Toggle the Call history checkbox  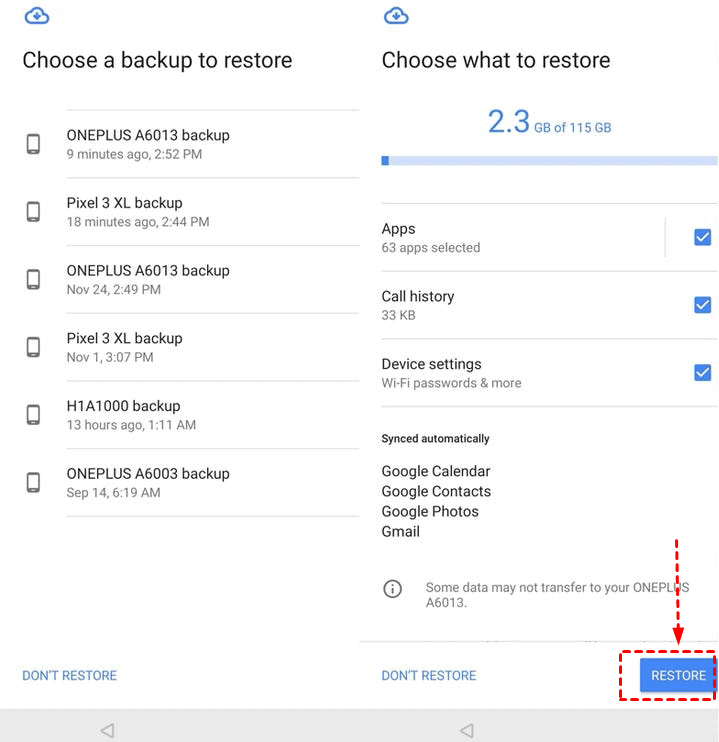[702, 305]
